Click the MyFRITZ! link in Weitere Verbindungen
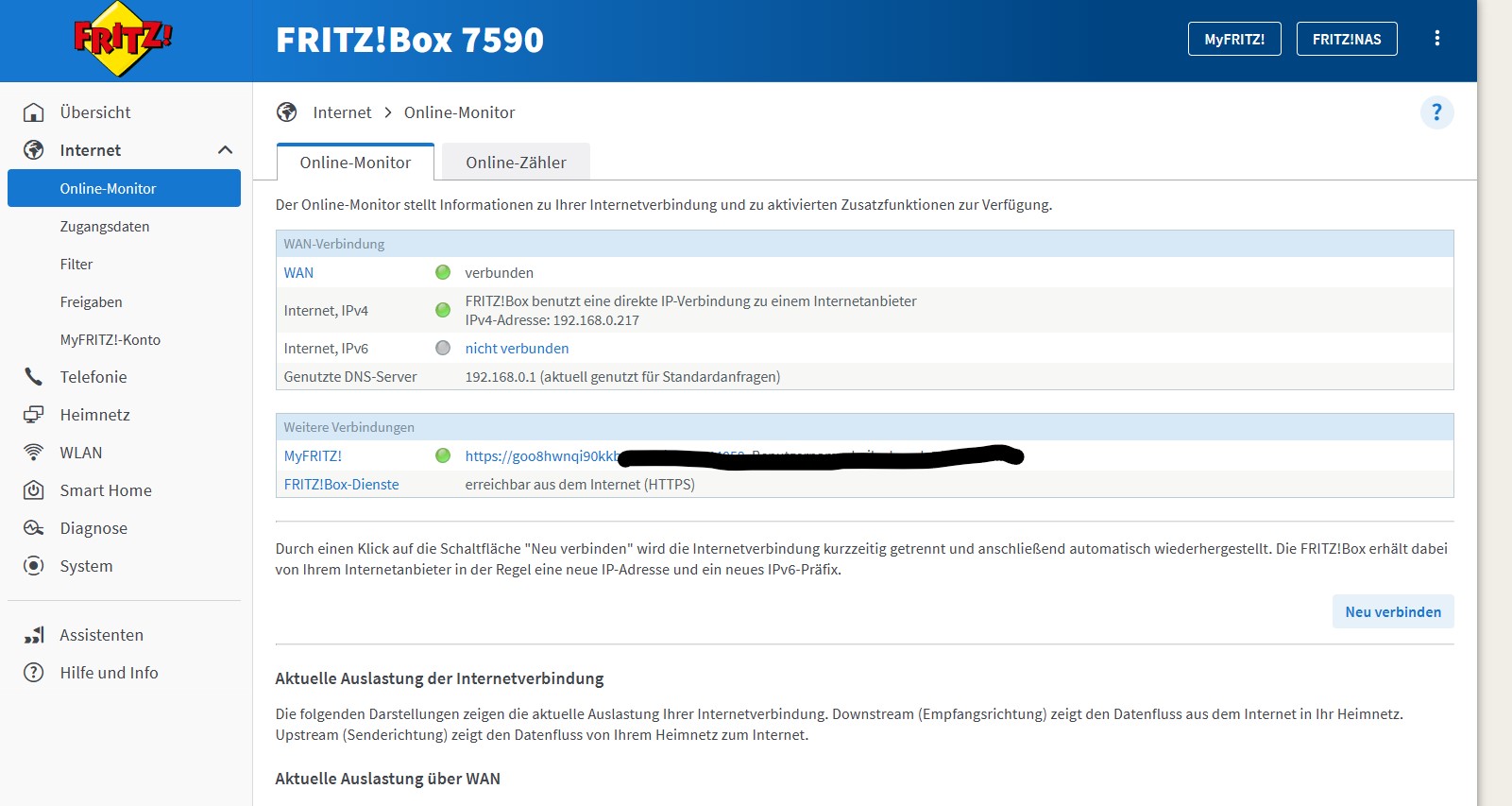1512x806 pixels. [x=313, y=455]
